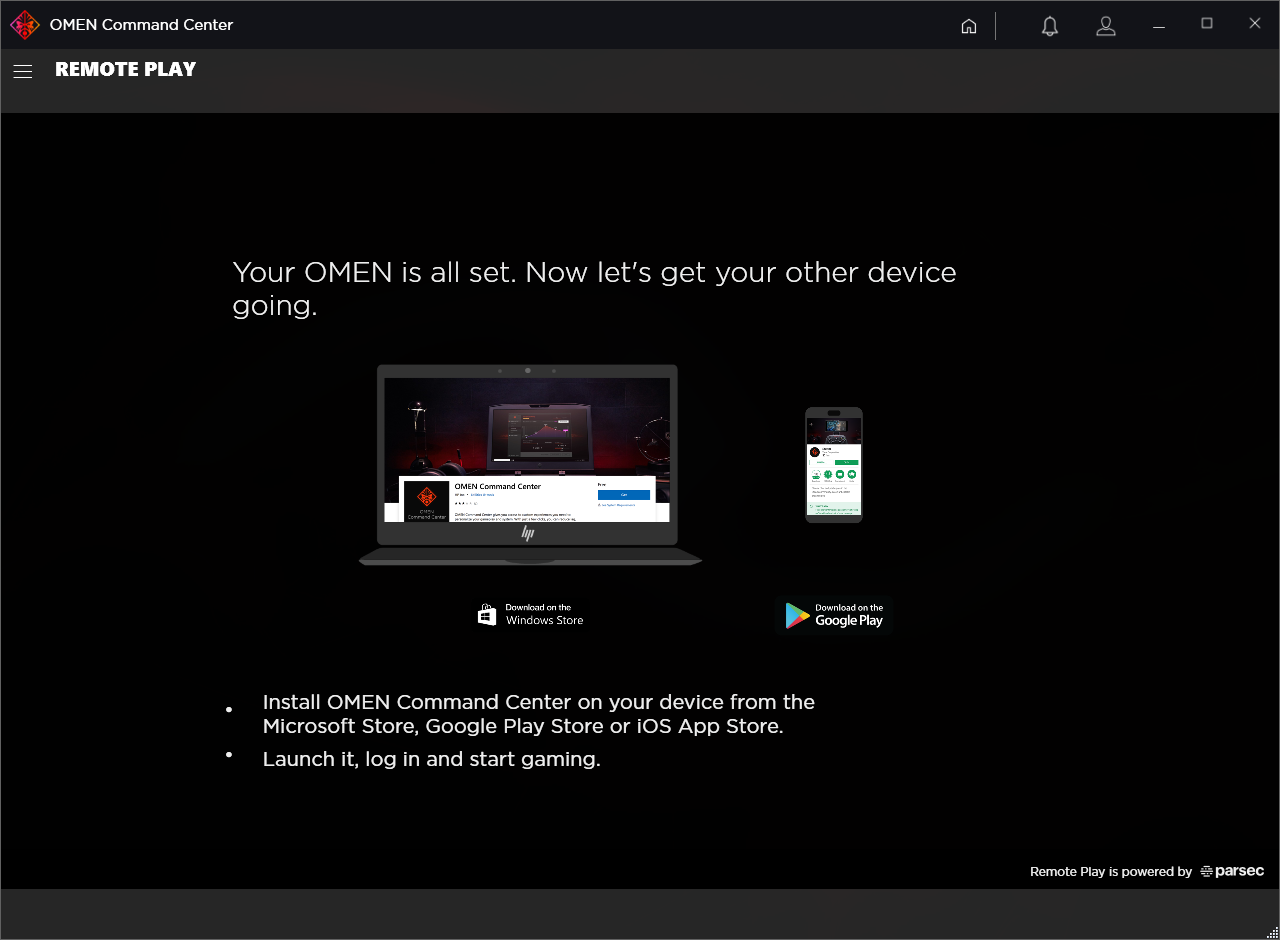
Task: Click "Install OMEN Command Center" instruction text
Action: [539, 714]
